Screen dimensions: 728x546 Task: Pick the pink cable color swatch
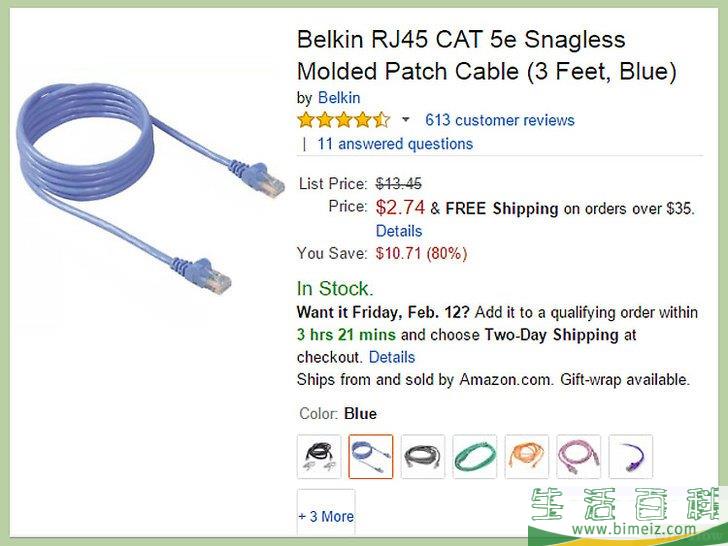coord(579,457)
